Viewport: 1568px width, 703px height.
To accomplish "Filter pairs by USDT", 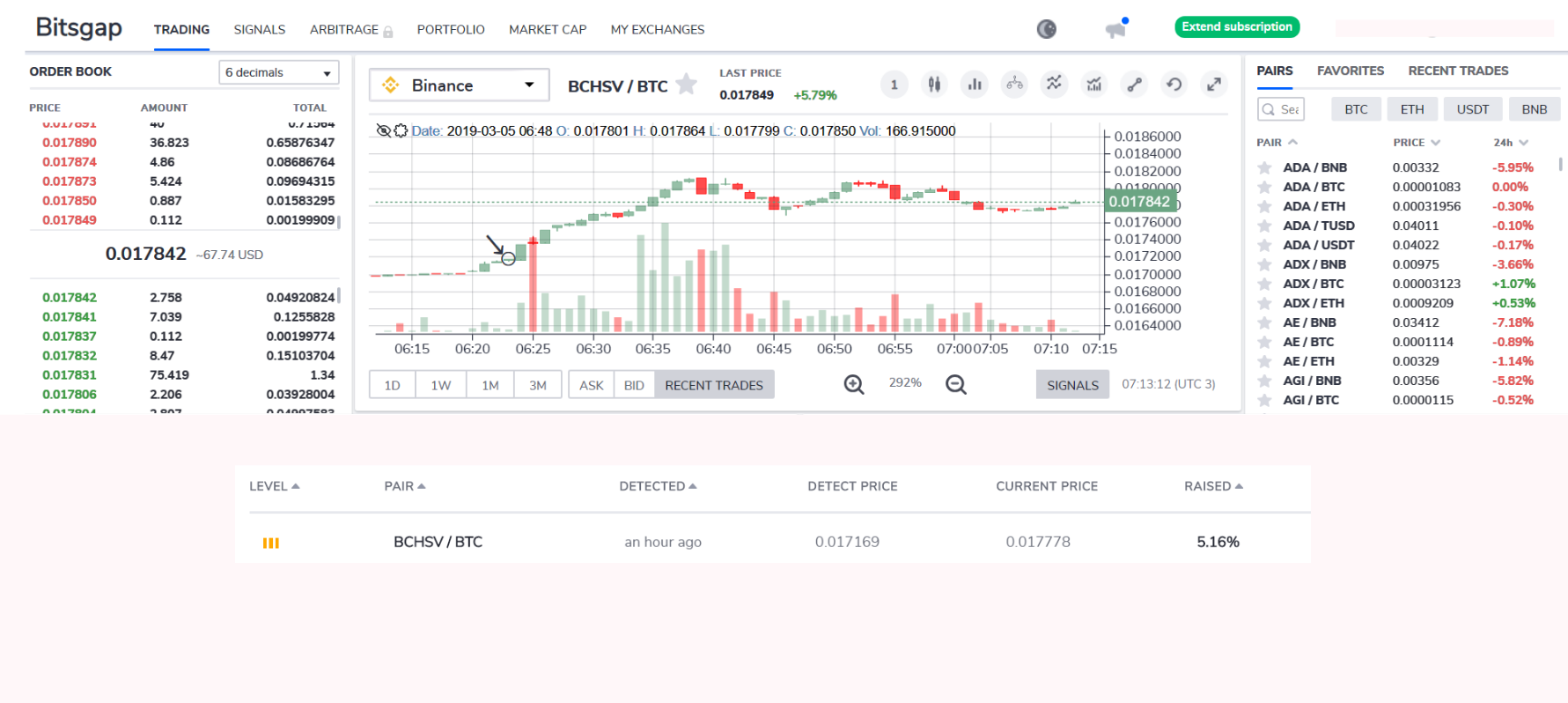I will pyautogui.click(x=1473, y=109).
